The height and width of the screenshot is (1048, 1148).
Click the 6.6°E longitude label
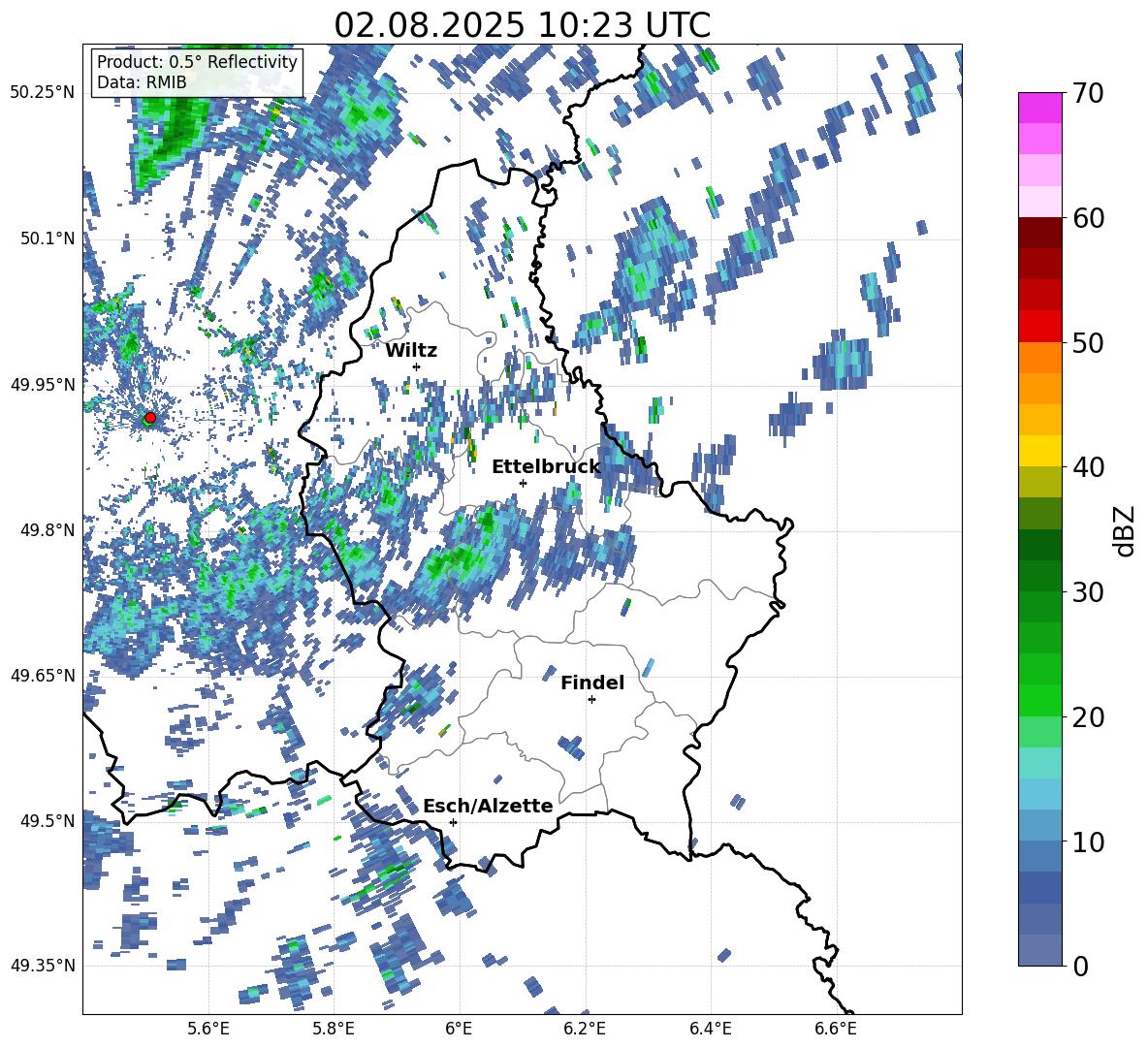coord(836,1030)
